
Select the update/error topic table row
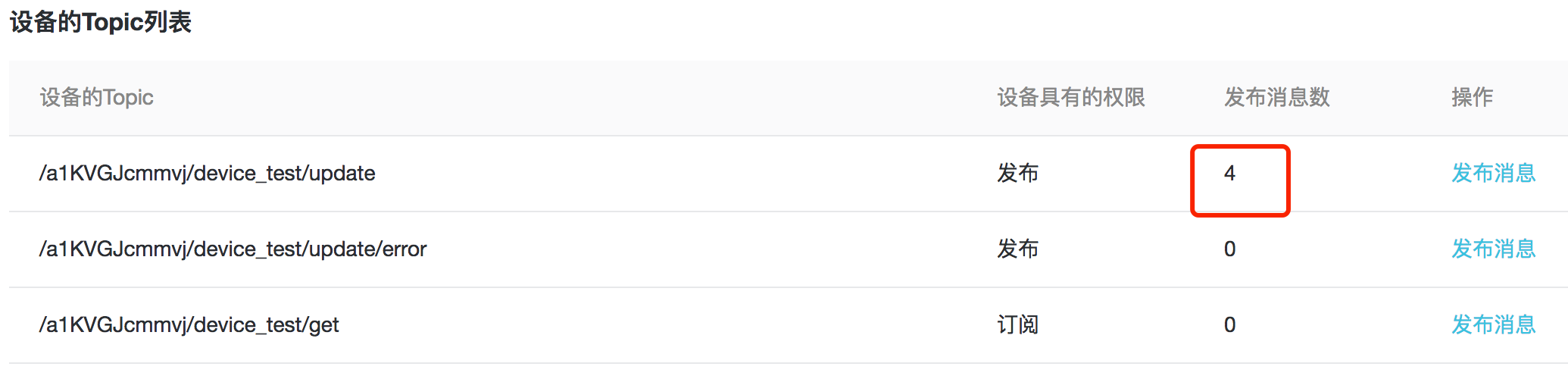tap(682, 249)
